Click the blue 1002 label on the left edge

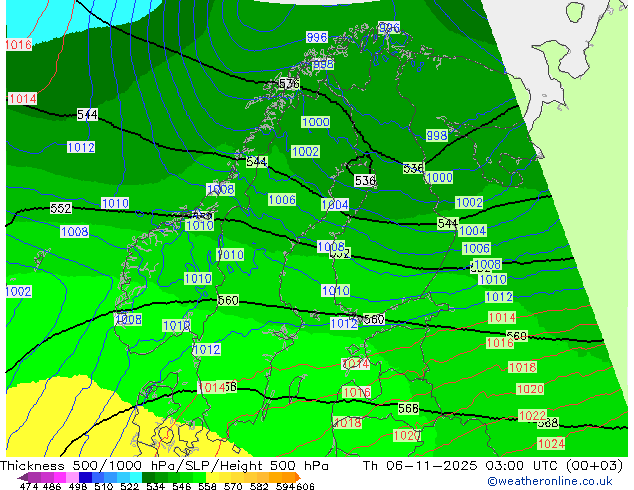(x=19, y=291)
